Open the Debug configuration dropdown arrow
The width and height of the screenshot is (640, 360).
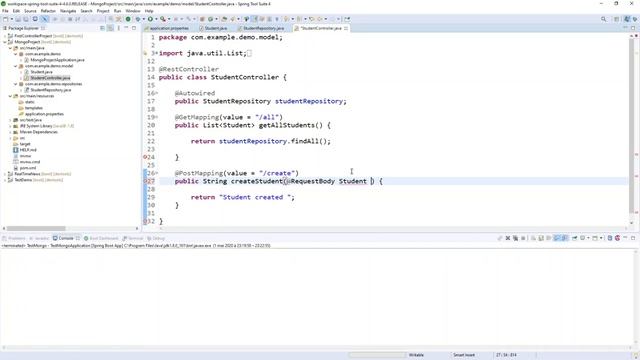(143, 19)
